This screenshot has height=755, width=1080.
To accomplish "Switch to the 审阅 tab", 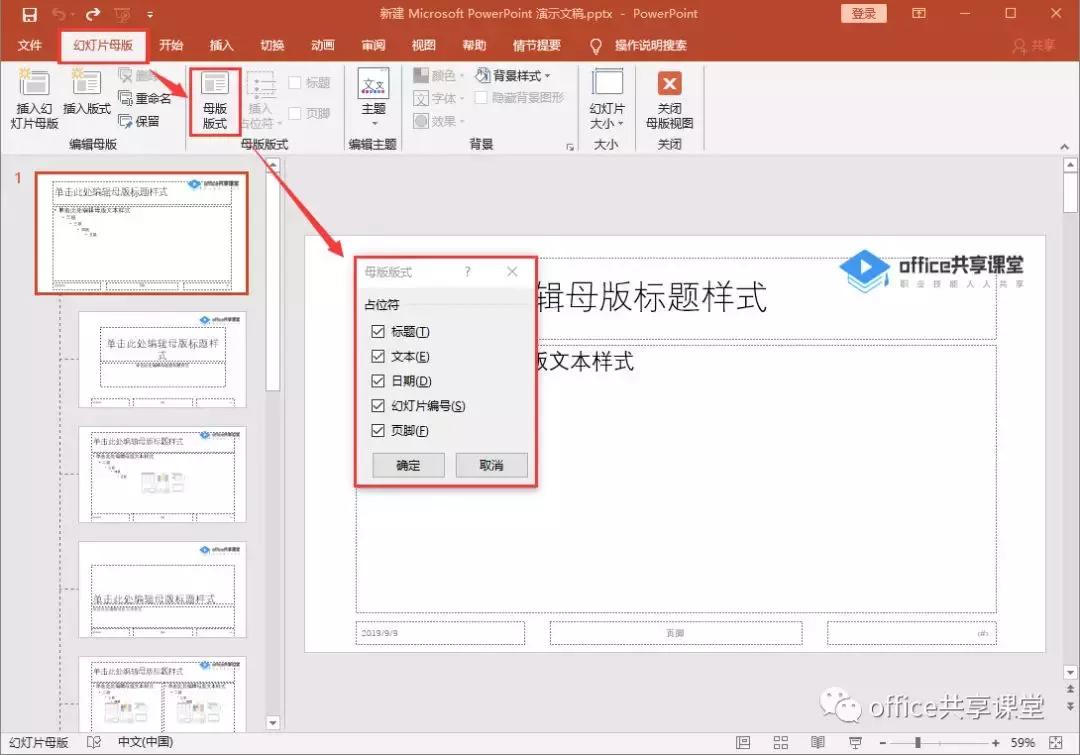I will click(373, 45).
